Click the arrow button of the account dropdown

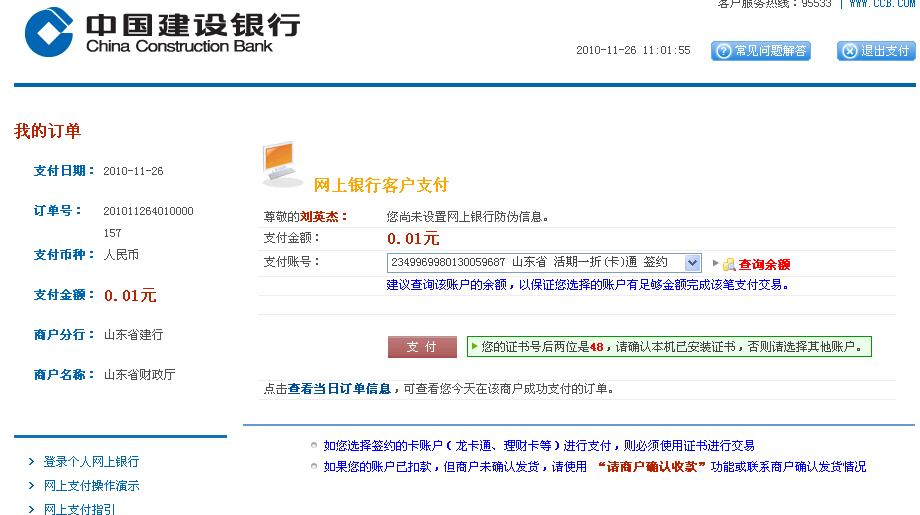coord(692,263)
